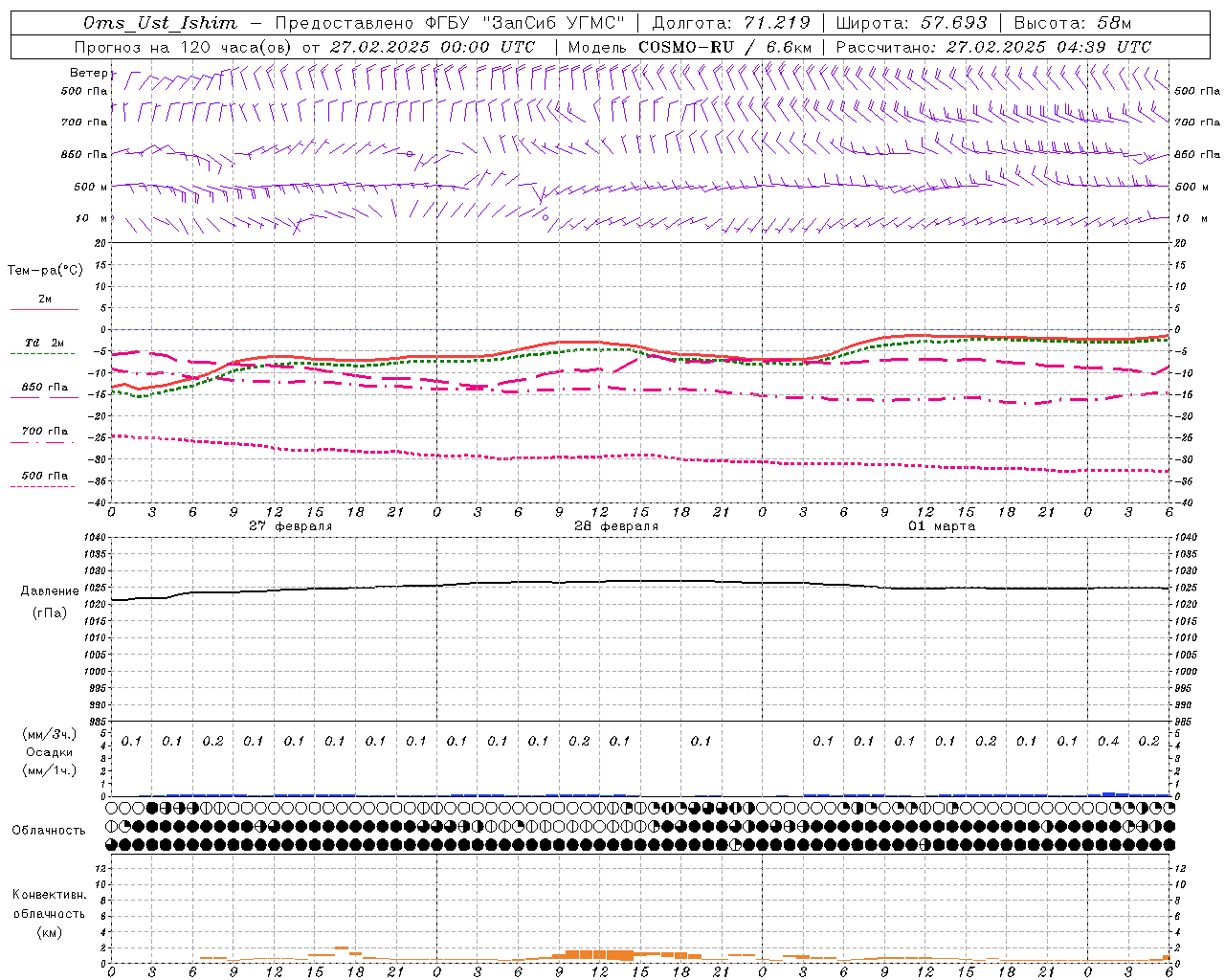Click the station name Oms_Ust_Ishim
The width and height of the screenshot is (1225, 980).
point(160,23)
